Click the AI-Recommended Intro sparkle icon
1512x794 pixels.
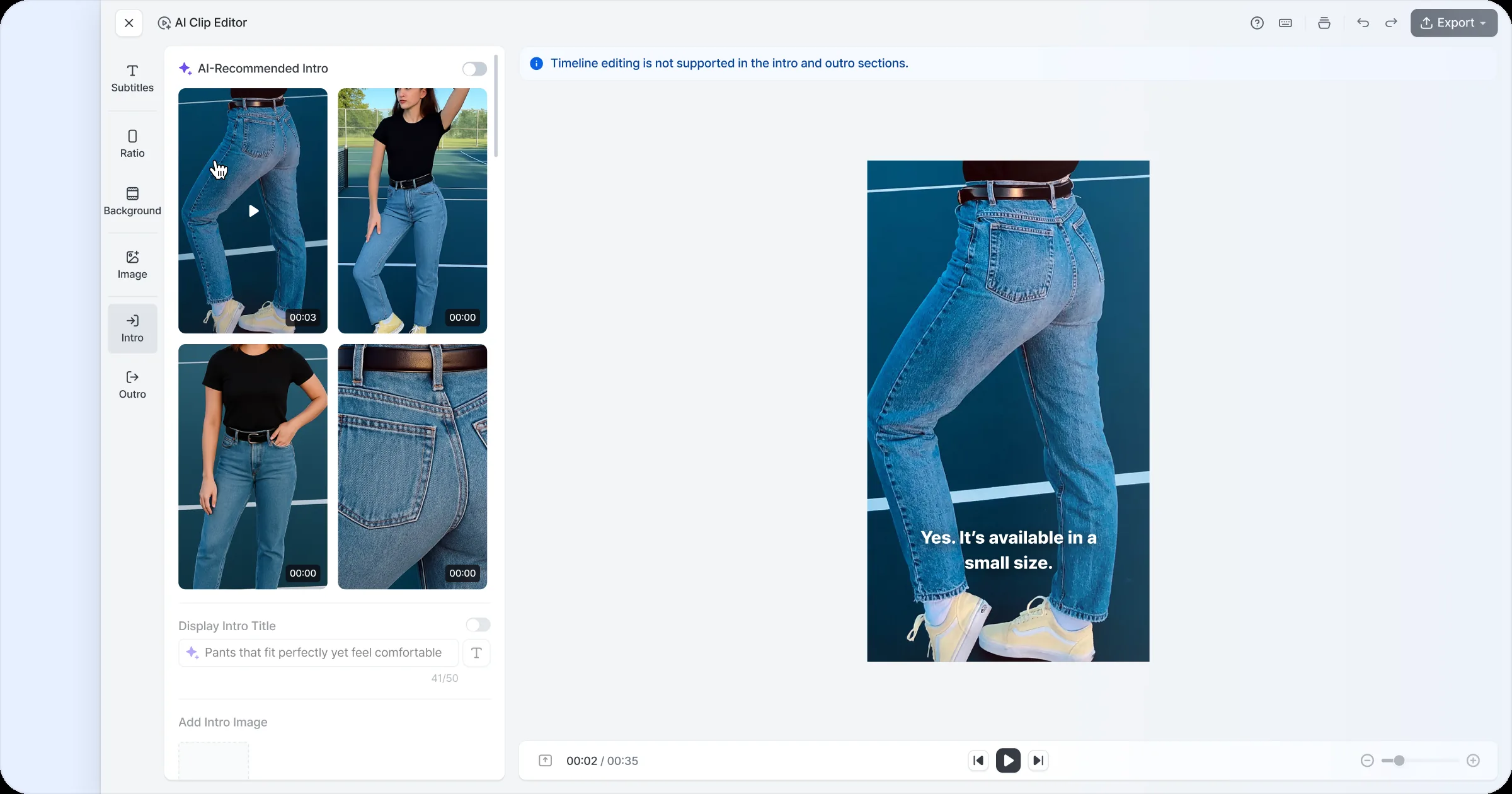(185, 69)
